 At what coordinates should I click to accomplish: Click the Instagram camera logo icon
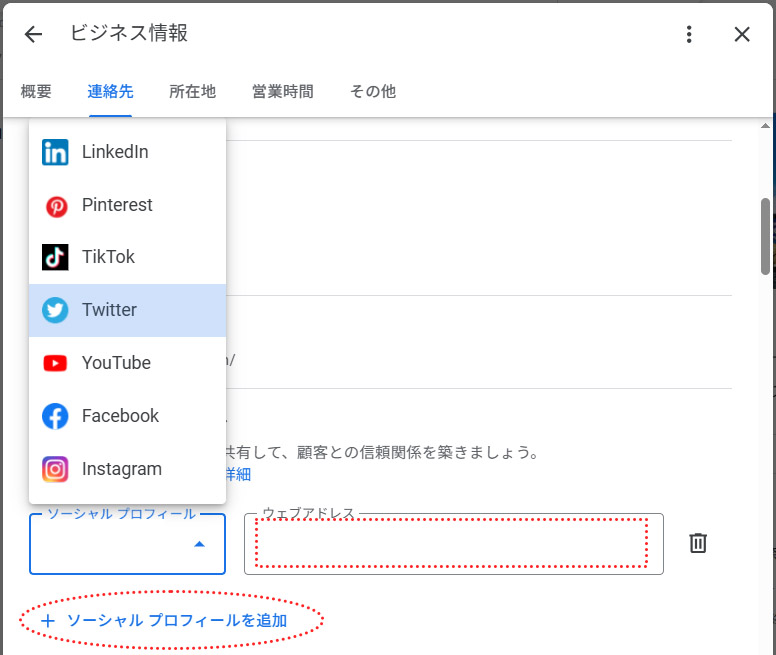(55, 469)
